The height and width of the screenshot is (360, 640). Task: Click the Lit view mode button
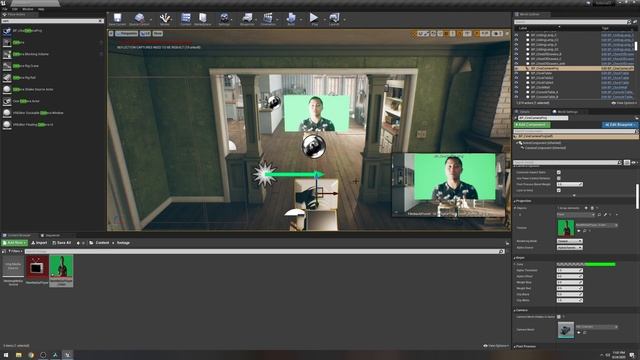click(x=145, y=33)
